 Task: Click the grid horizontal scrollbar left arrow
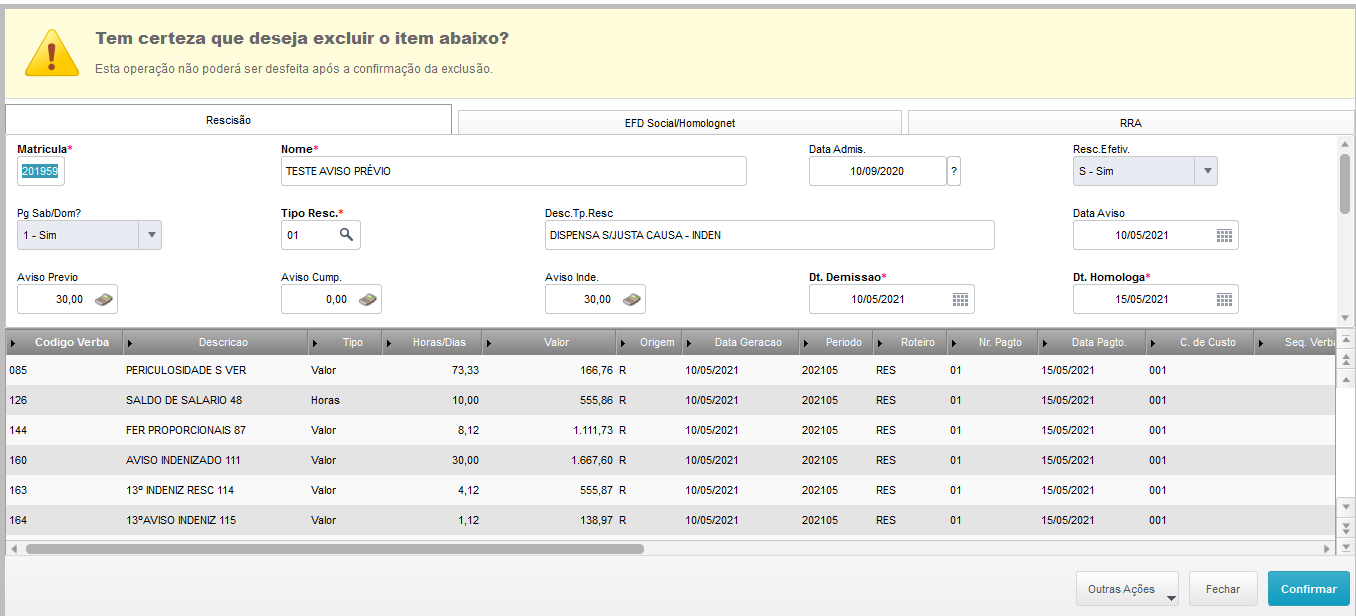(x=13, y=548)
